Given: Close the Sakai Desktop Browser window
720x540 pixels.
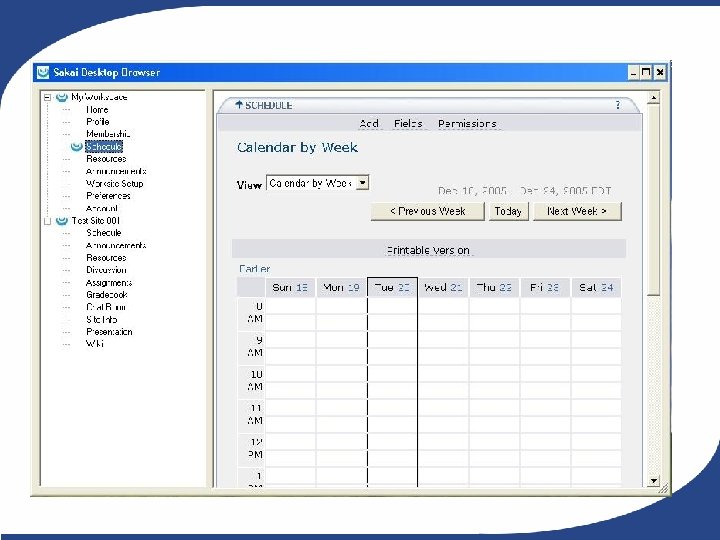Looking at the screenshot, I should [x=660, y=72].
